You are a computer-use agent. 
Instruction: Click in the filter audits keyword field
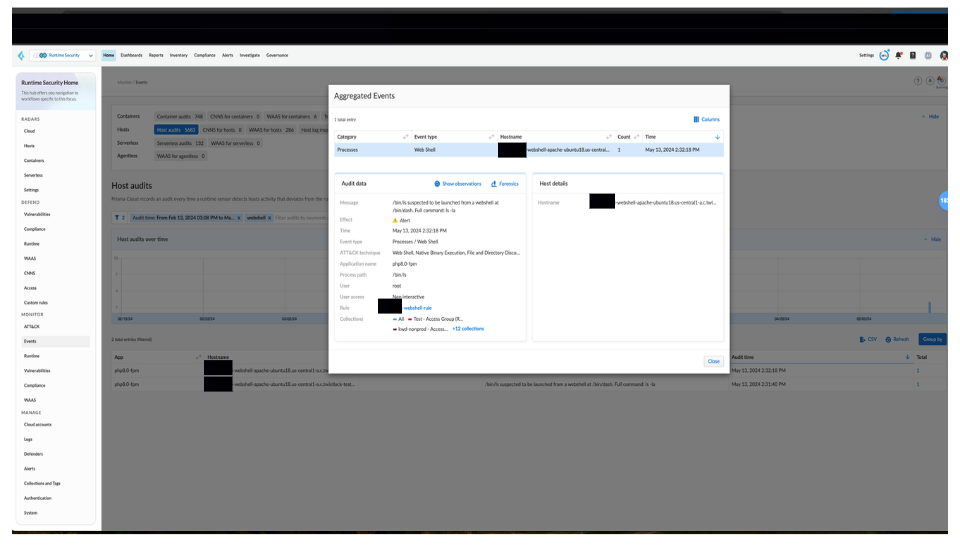point(300,218)
